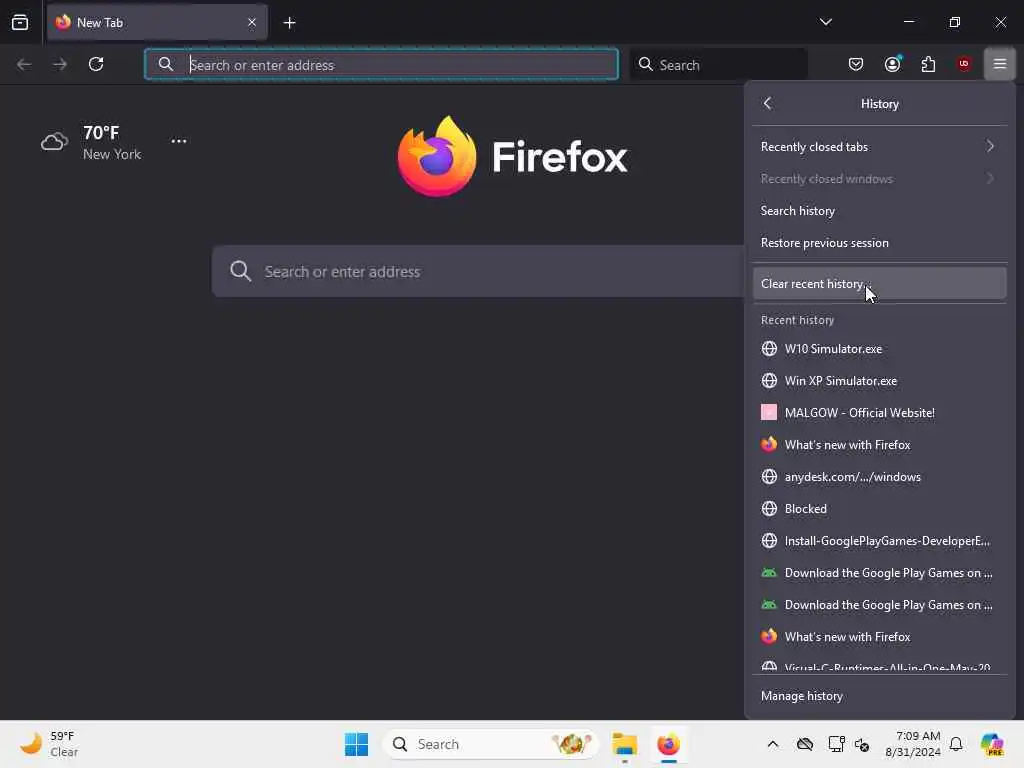This screenshot has height=768, width=1024.
Task: Focus the center page search field
Action: (477, 271)
